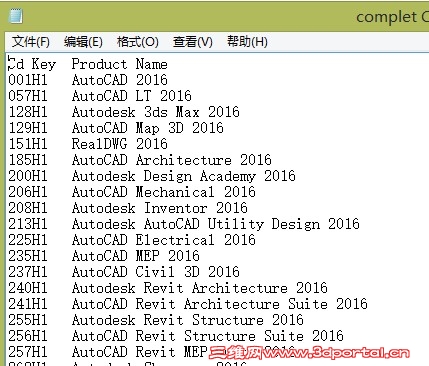The width and height of the screenshot is (429, 366).
Task: Click the product key 001H1
Action: pos(28,80)
